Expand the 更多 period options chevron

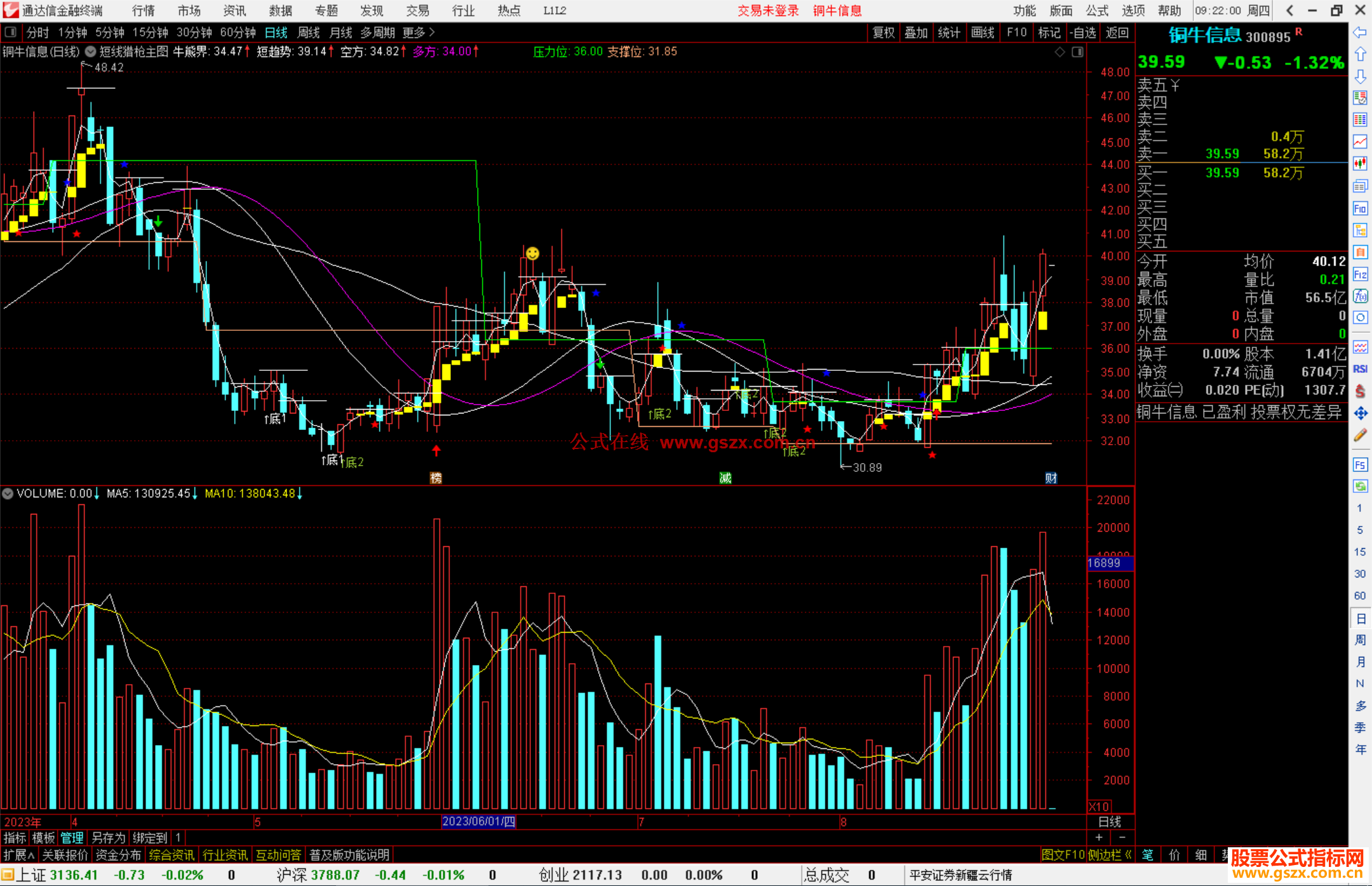pos(432,32)
